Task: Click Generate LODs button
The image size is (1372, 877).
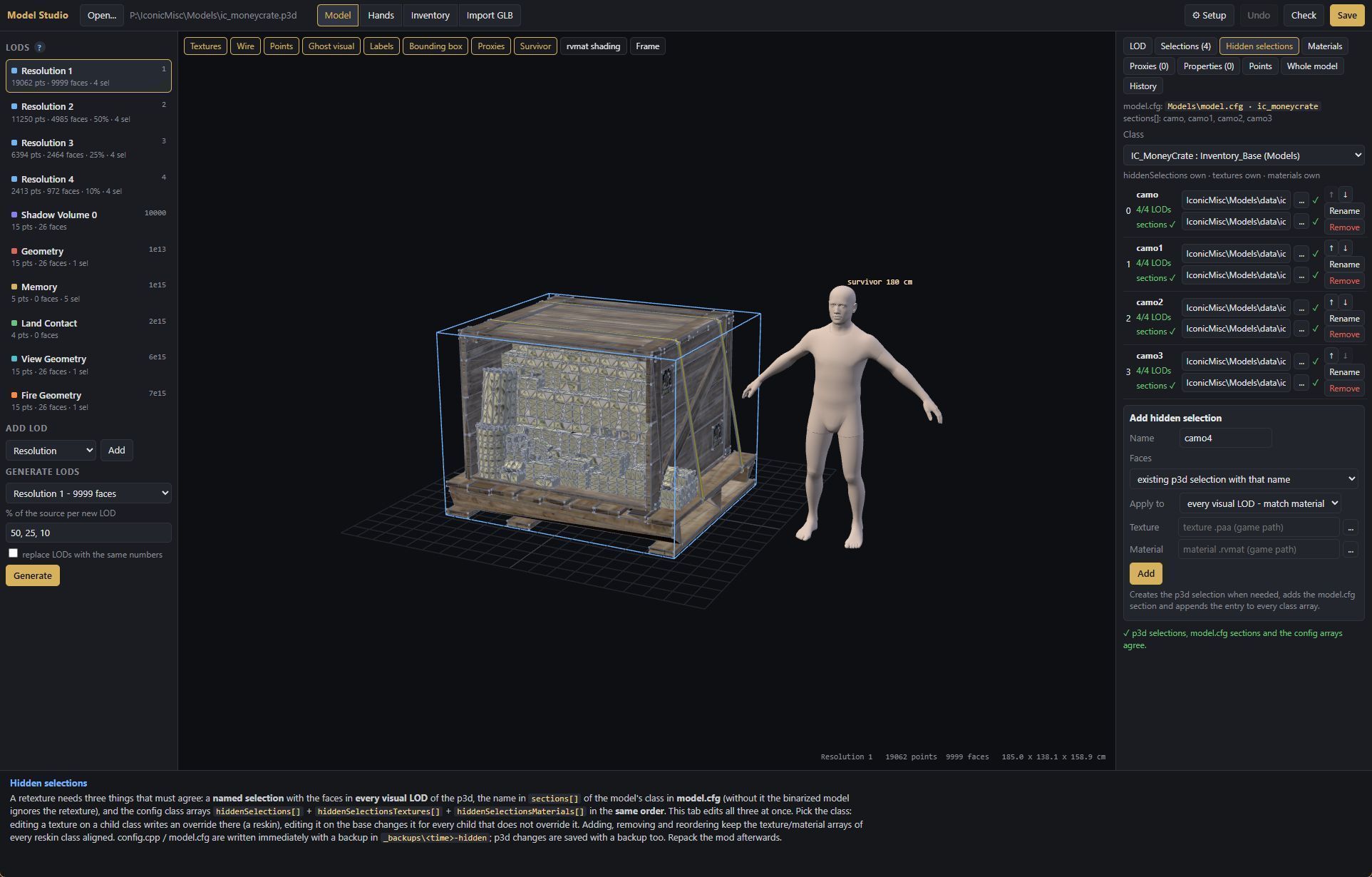Action: point(33,575)
